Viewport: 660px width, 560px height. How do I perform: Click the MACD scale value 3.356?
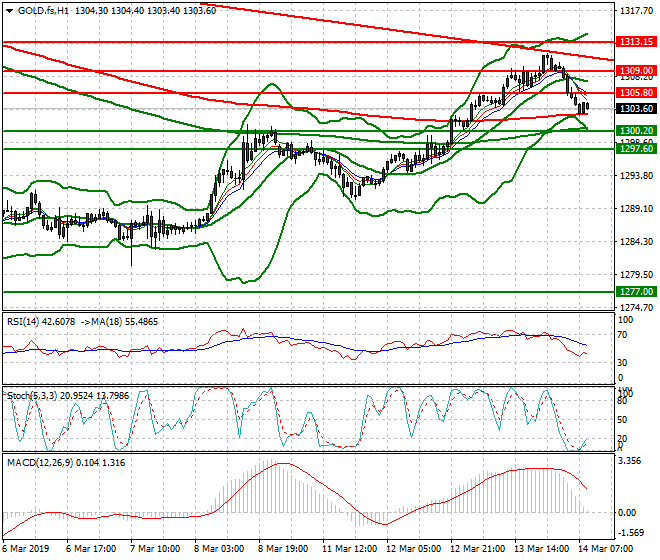(630, 461)
